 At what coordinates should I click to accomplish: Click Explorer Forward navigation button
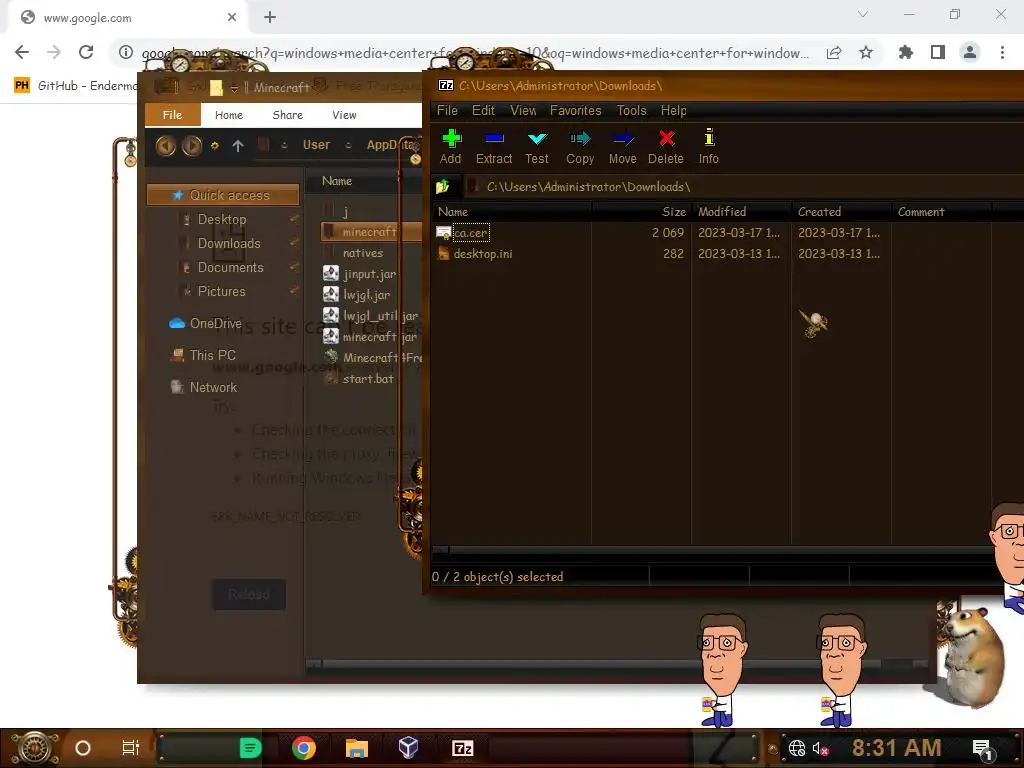click(x=191, y=145)
